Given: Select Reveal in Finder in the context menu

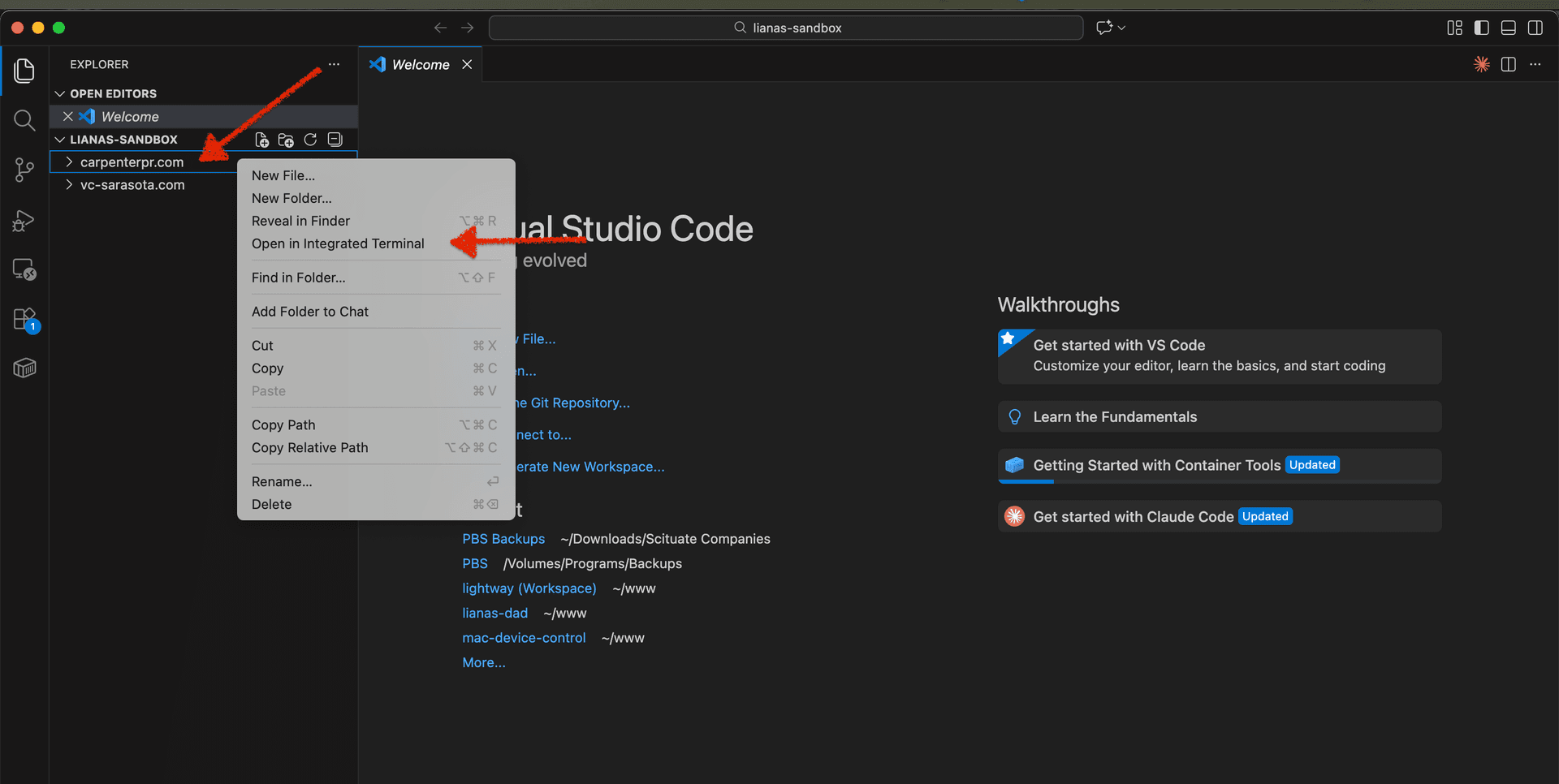Looking at the screenshot, I should (300, 221).
